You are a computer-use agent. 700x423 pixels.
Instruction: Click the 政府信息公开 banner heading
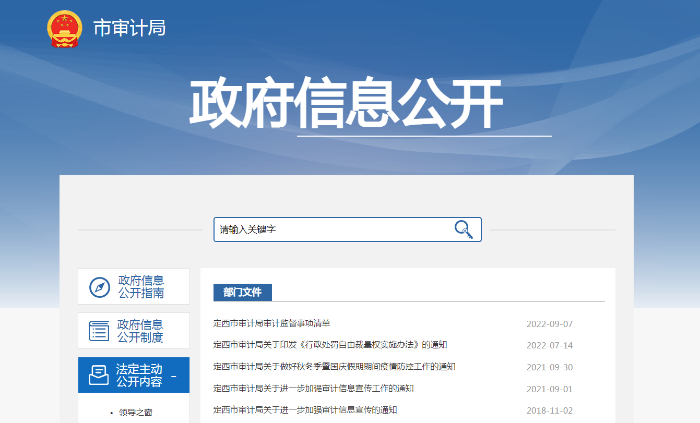346,102
